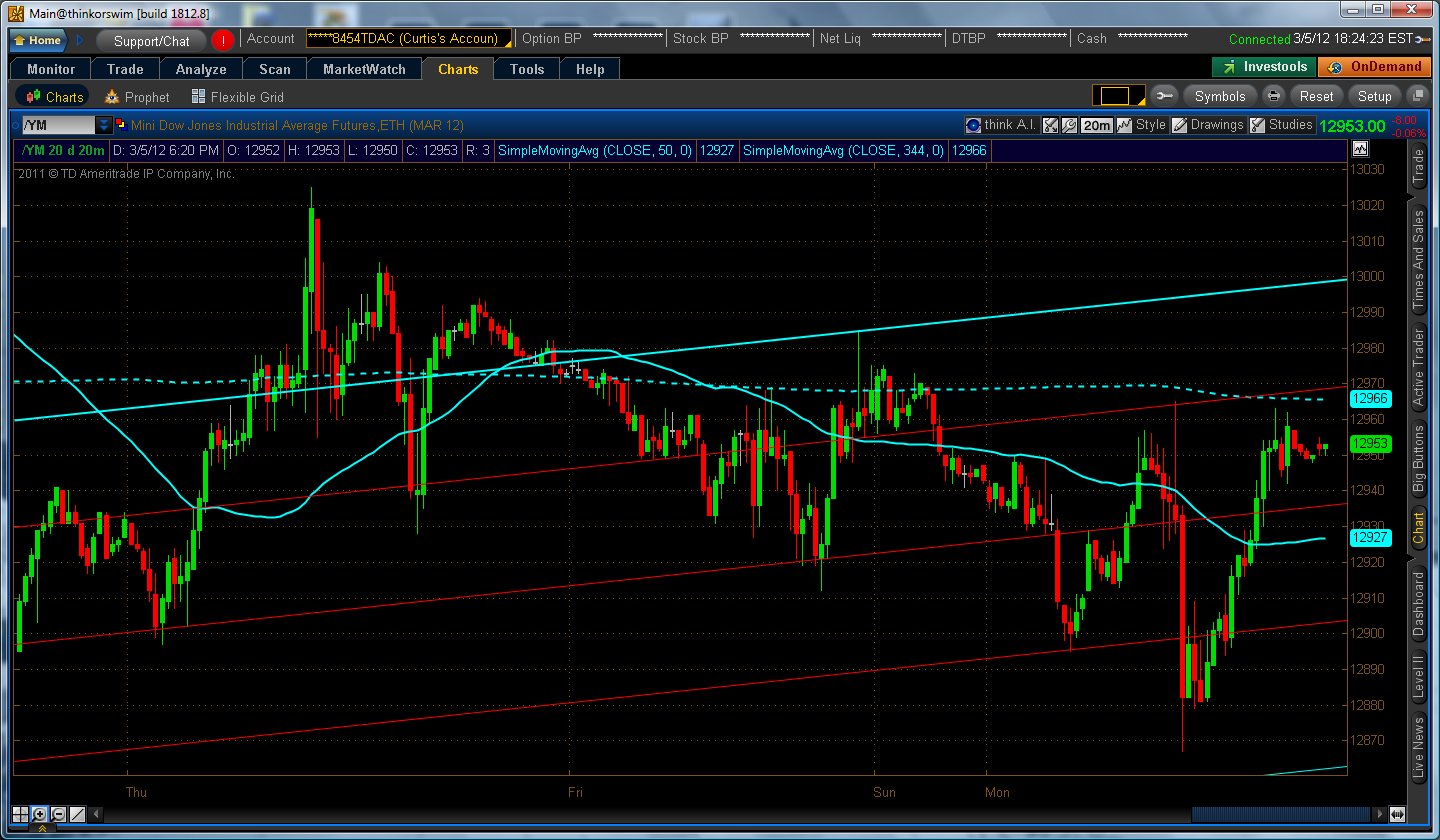Click the 12966 cyan price axis label
This screenshot has width=1440, height=840.
[1369, 398]
